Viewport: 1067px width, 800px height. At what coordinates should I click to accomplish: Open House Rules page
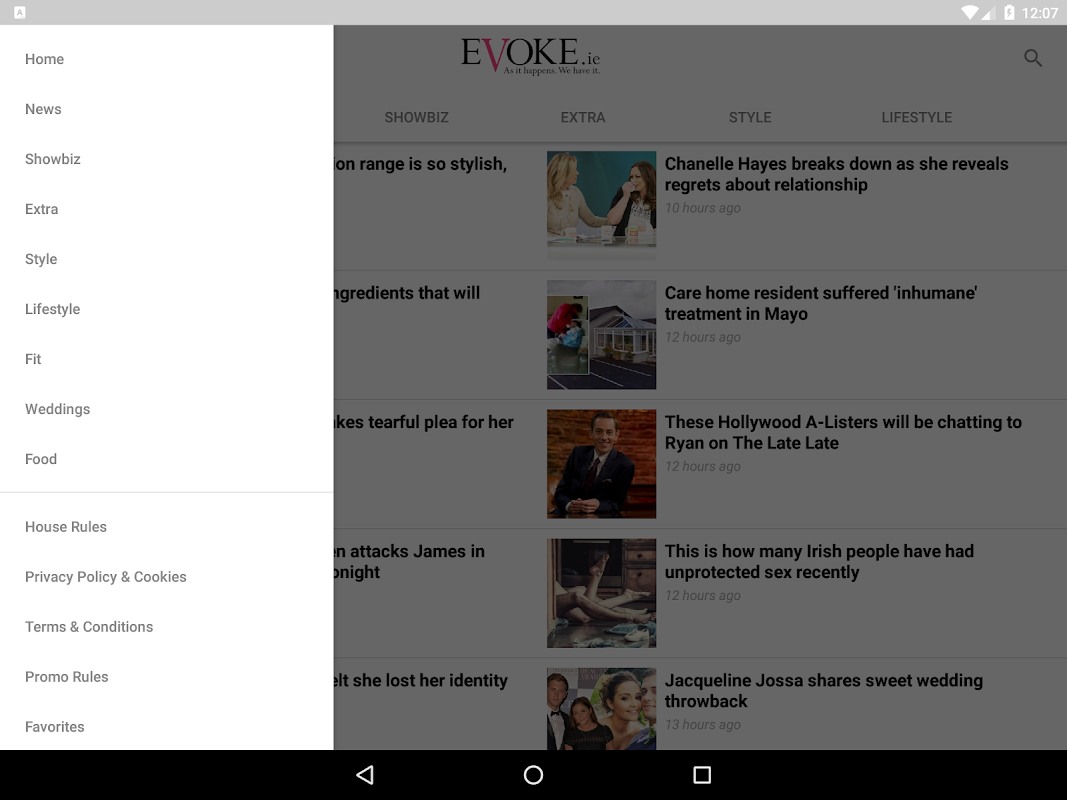pyautogui.click(x=167, y=527)
